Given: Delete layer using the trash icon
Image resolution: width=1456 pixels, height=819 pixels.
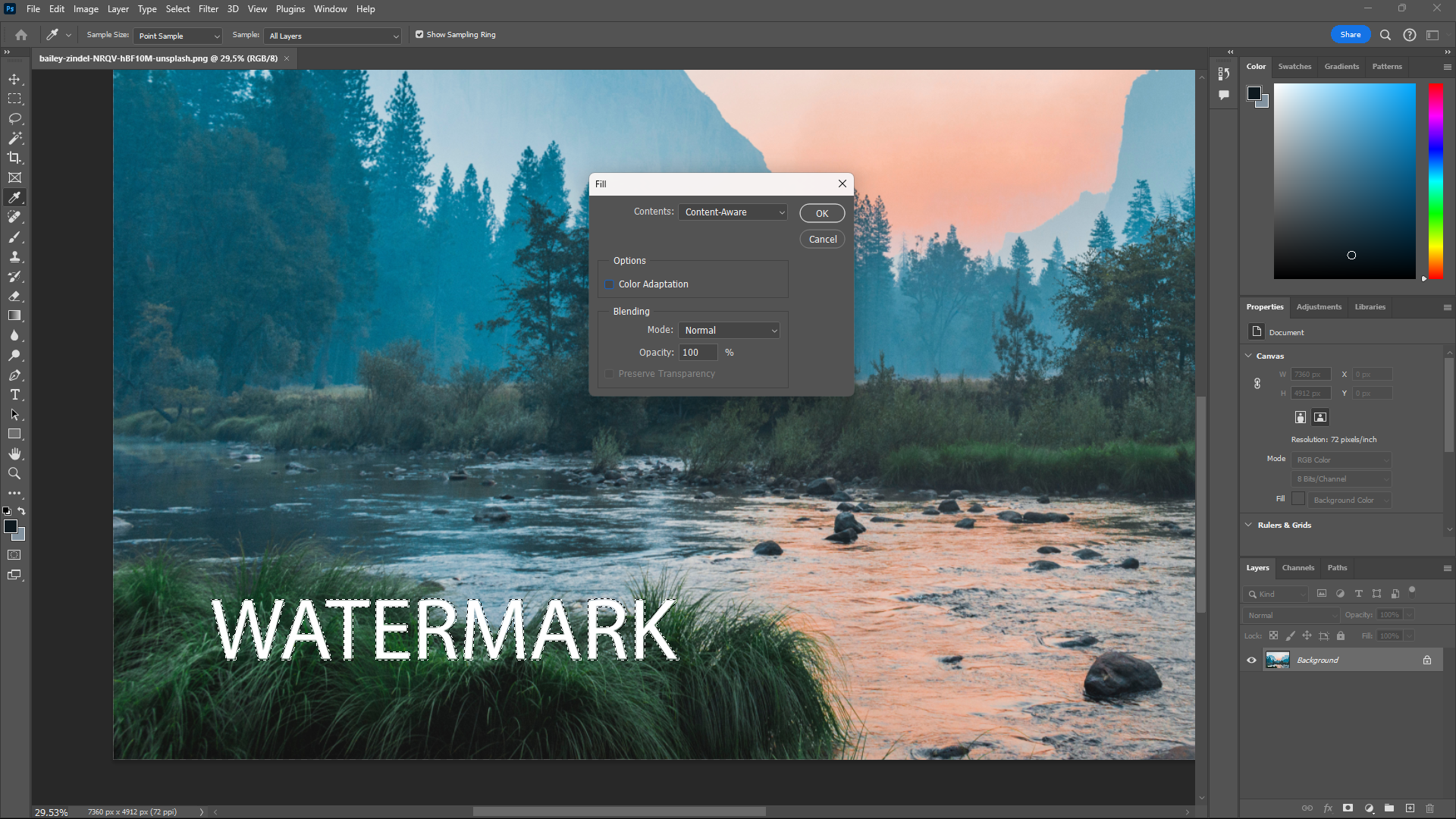Looking at the screenshot, I should click(x=1430, y=808).
